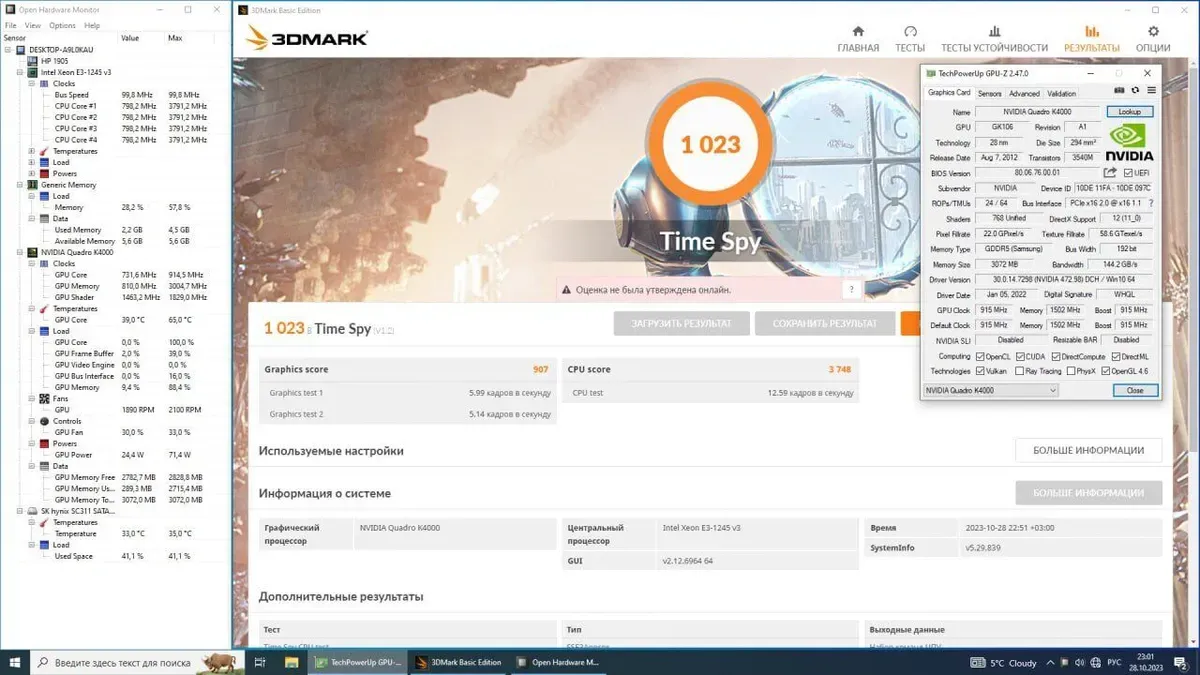
Task: Collapse the Generic Memory tree node
Action: 20,185
